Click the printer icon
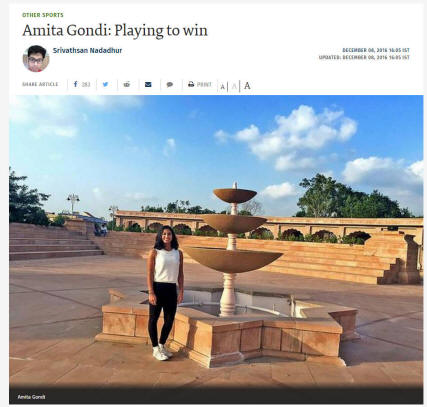 coord(191,84)
